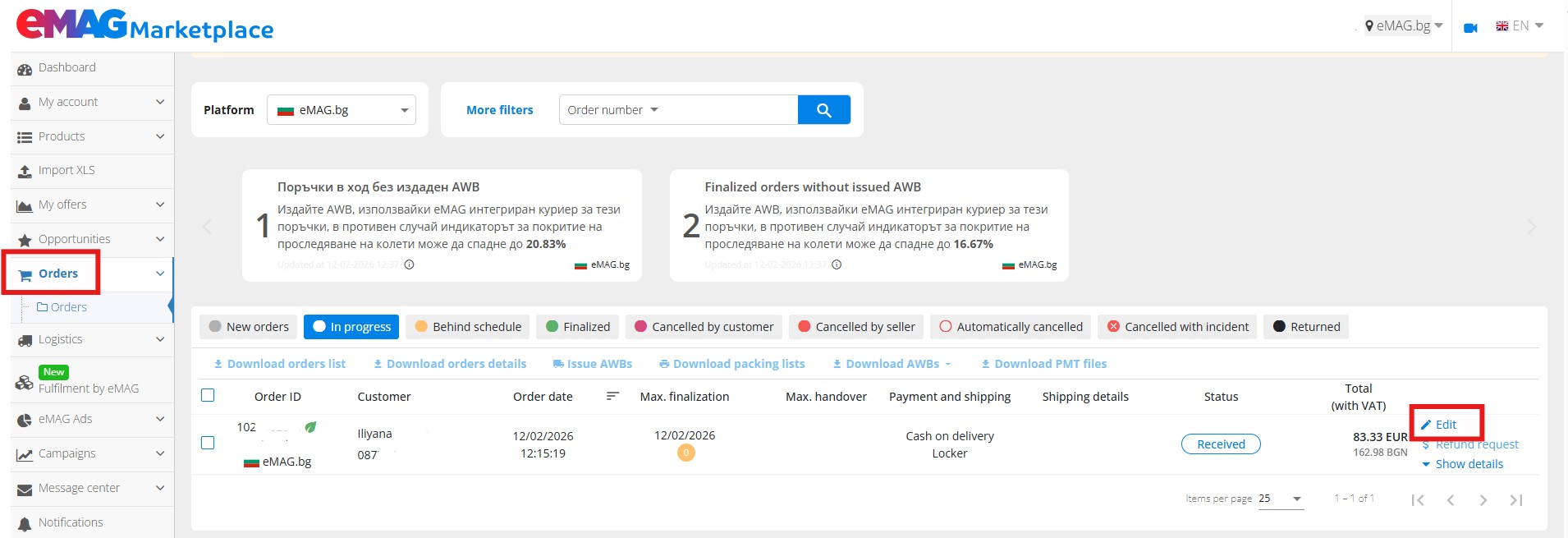
Task: Select the checkbox for order 102
Action: [x=208, y=443]
